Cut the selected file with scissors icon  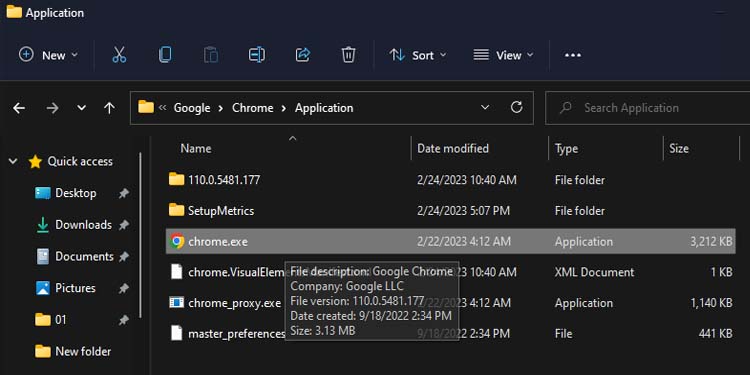point(119,55)
